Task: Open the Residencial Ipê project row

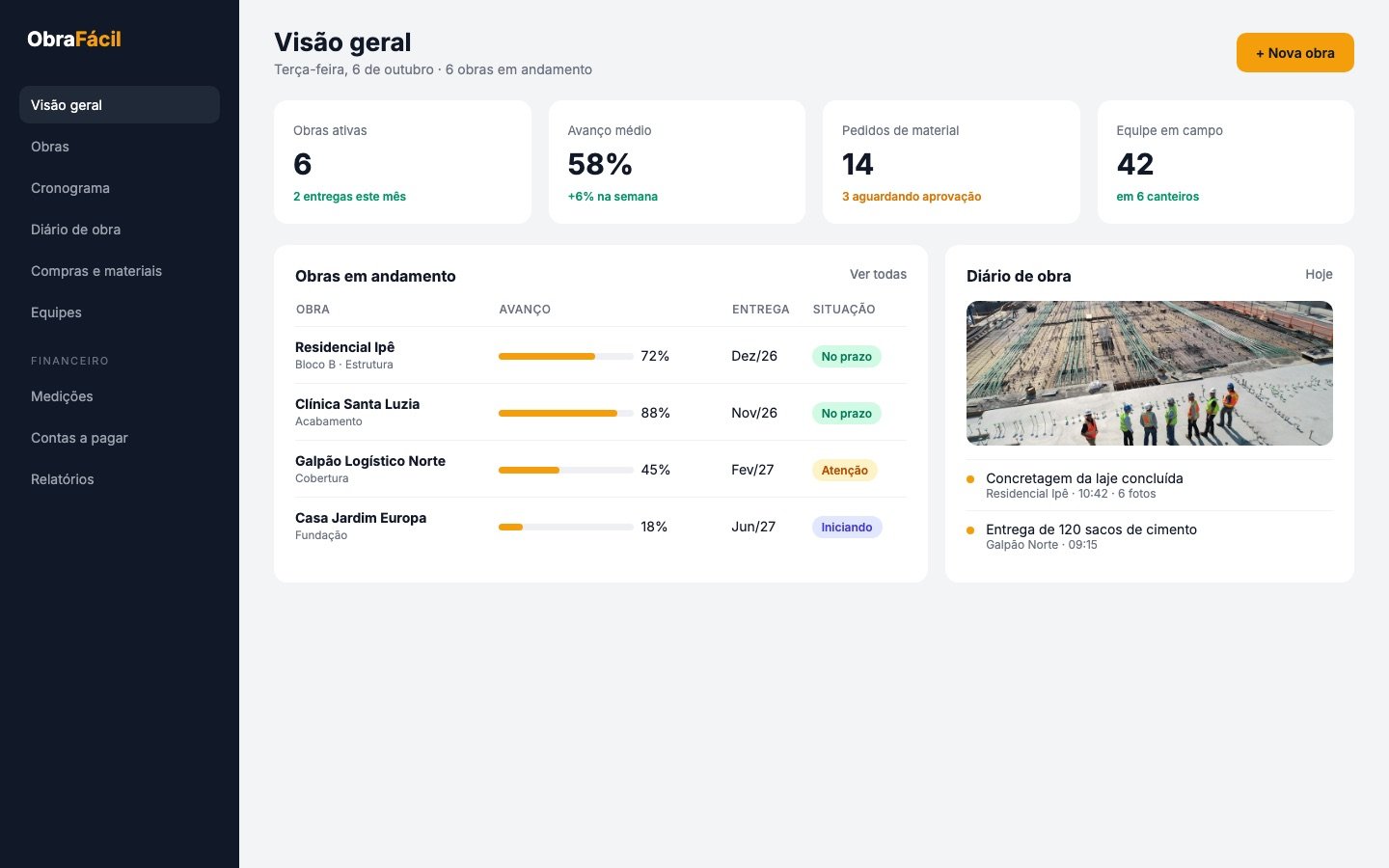Action: 601,356
